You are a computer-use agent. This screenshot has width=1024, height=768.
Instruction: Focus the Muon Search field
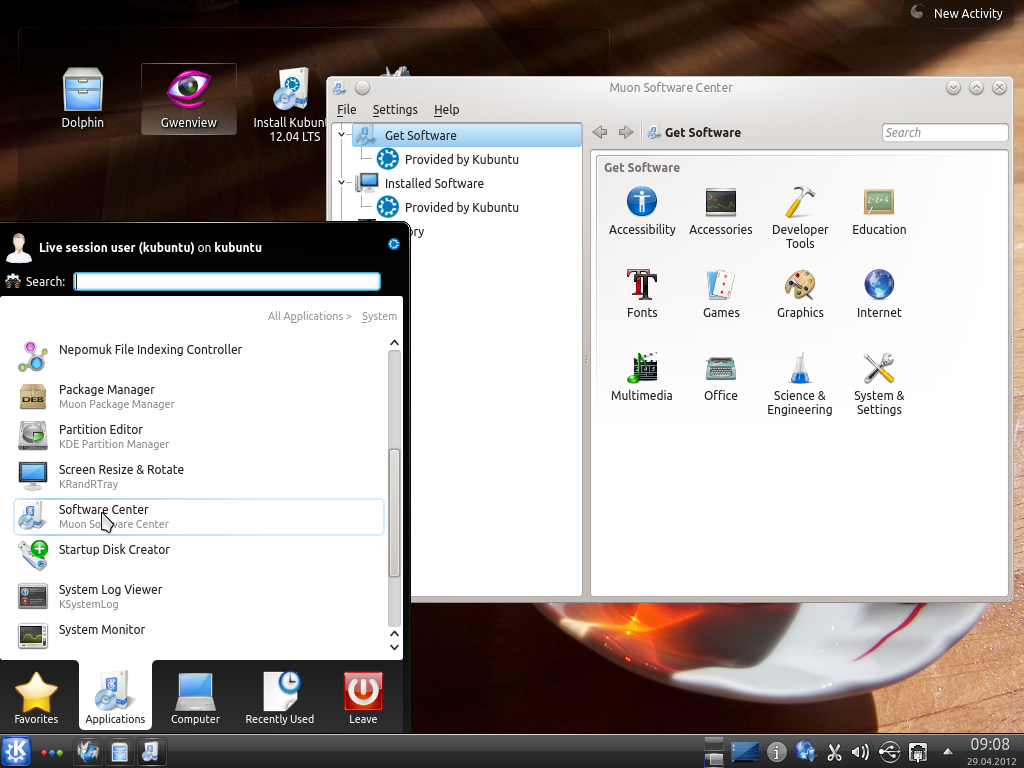pos(944,133)
